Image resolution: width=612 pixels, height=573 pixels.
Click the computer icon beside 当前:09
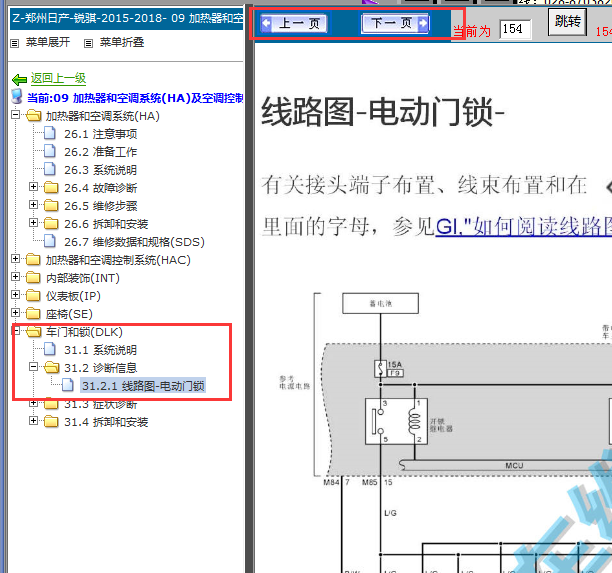click(x=17, y=96)
